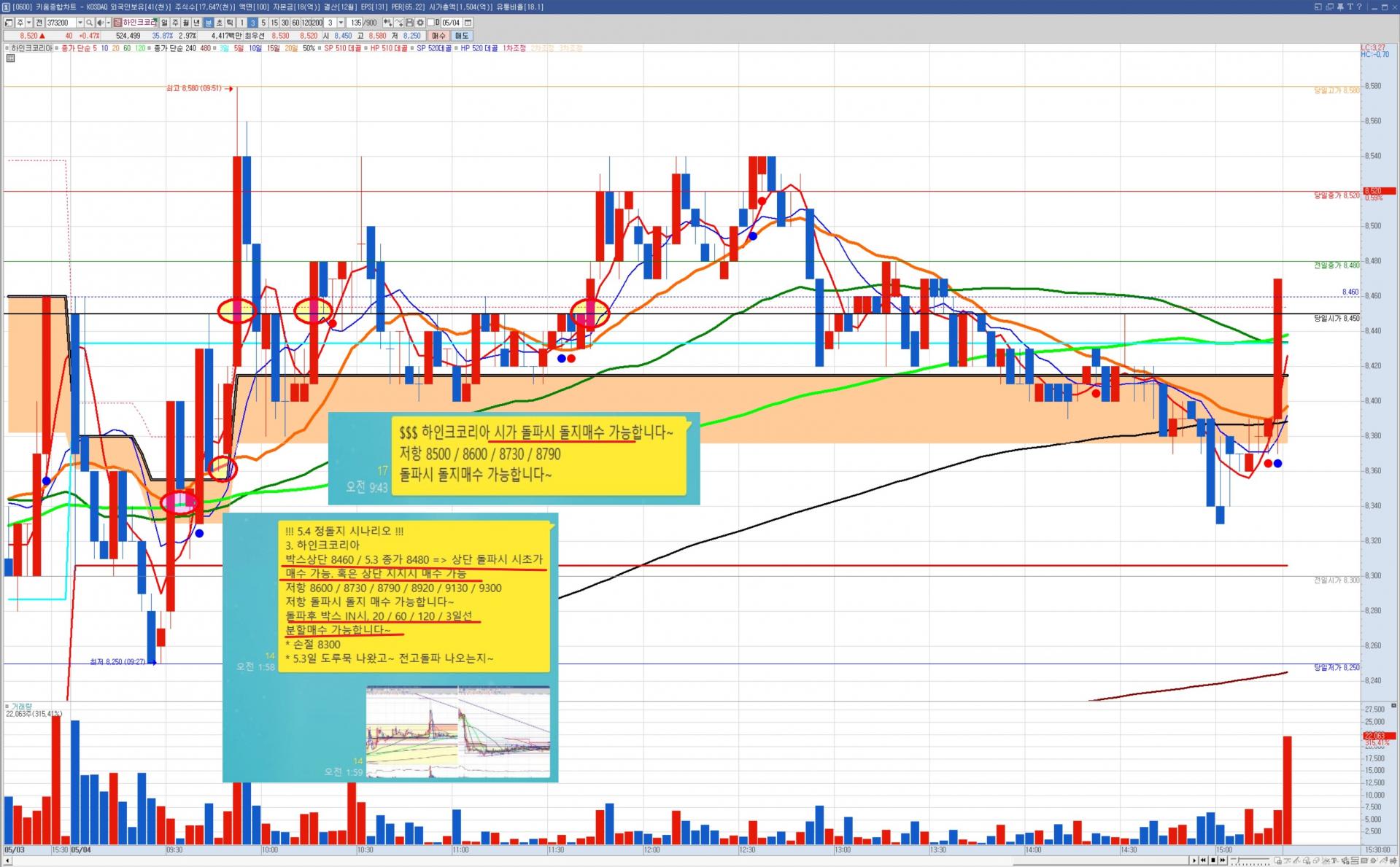Screen dimensions: 1400x867
Task: Click the 당일시가 8,450 price label
Action: [x=1337, y=319]
